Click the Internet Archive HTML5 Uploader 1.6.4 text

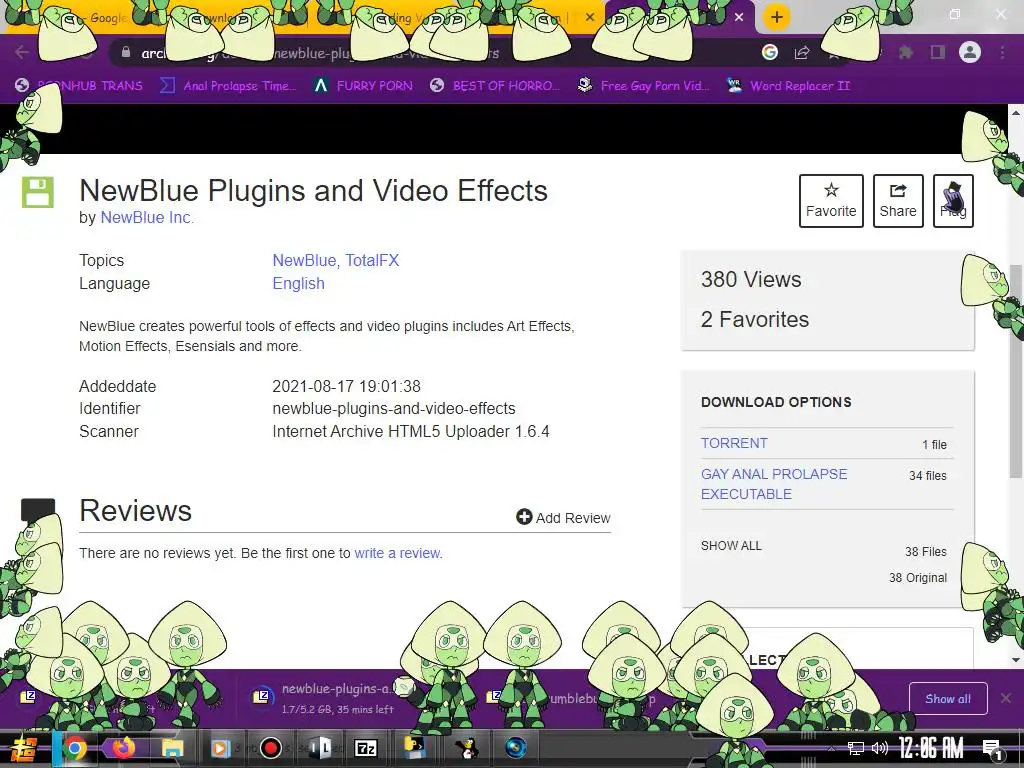point(411,432)
